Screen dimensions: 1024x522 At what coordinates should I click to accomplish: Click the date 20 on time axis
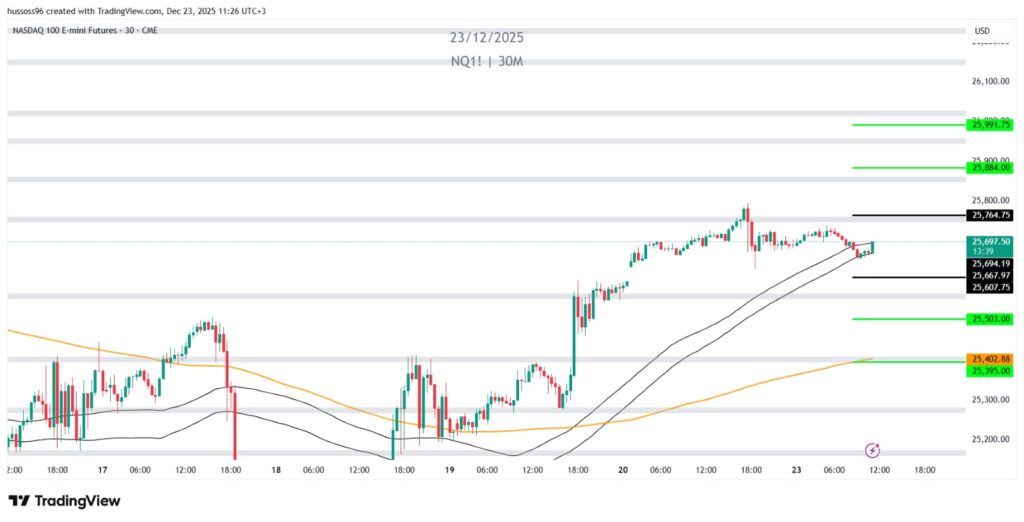(623, 469)
